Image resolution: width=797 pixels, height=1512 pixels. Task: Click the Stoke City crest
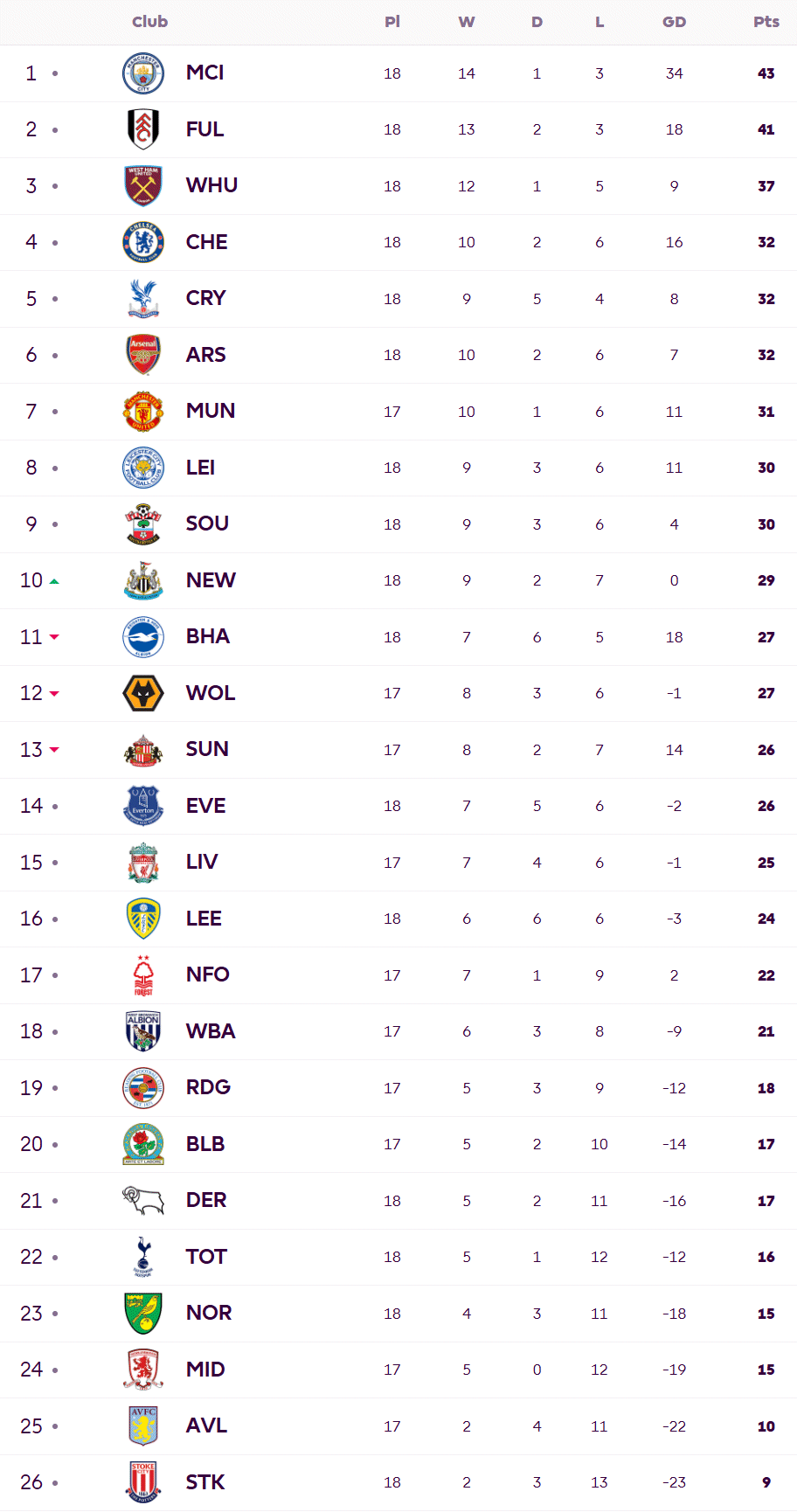[143, 1482]
